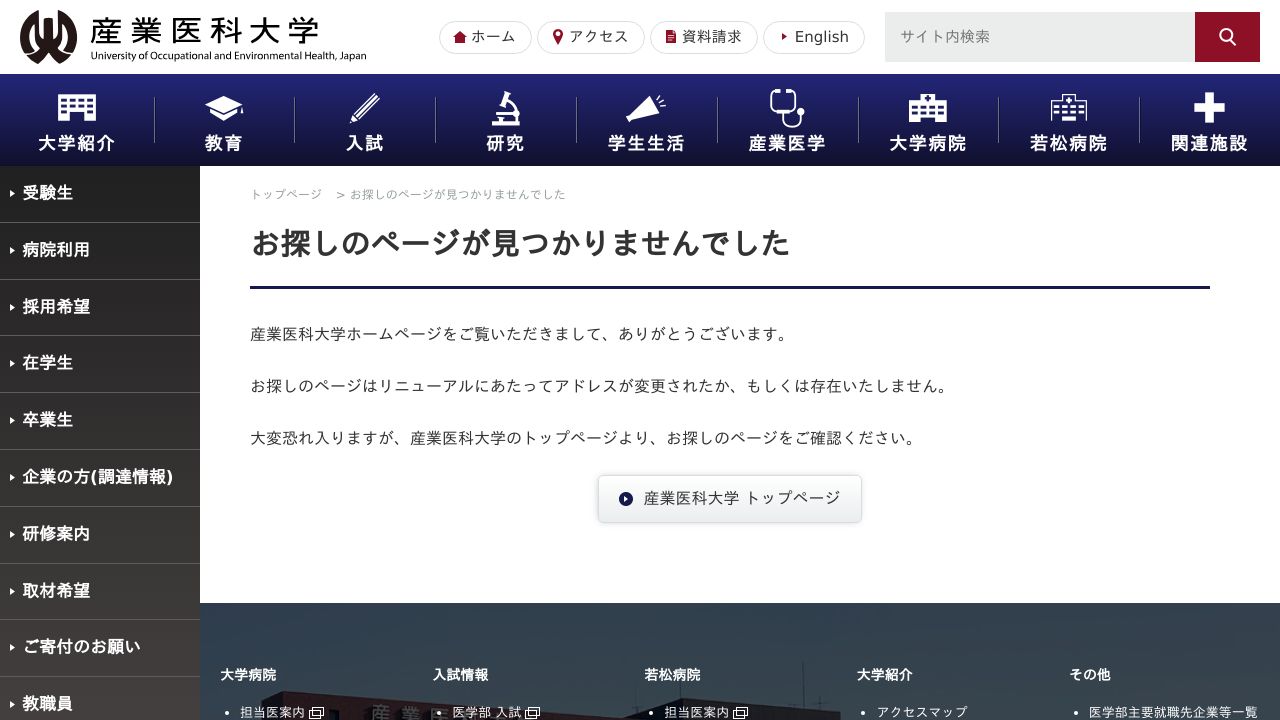This screenshot has width=1280, height=720.
Task: Click the map pin icon beside アクセス
Action: [558, 37]
